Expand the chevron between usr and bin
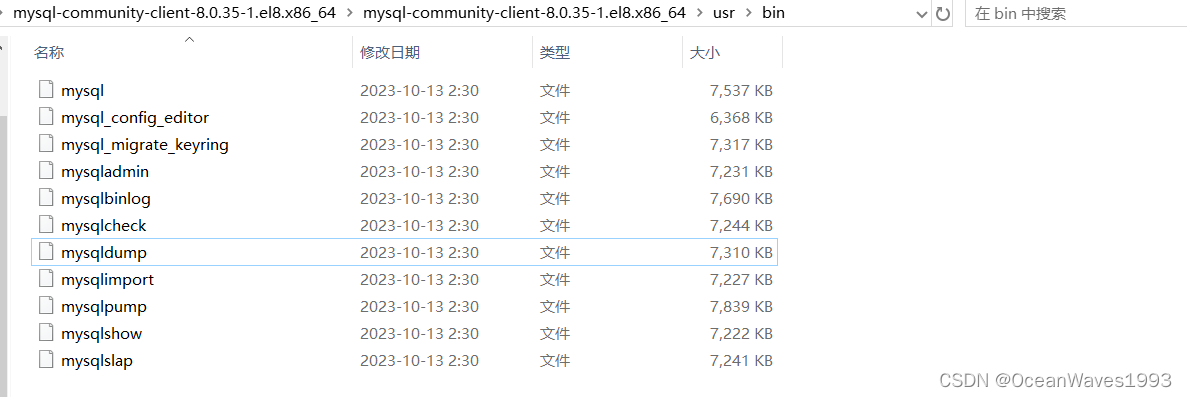 [749, 14]
